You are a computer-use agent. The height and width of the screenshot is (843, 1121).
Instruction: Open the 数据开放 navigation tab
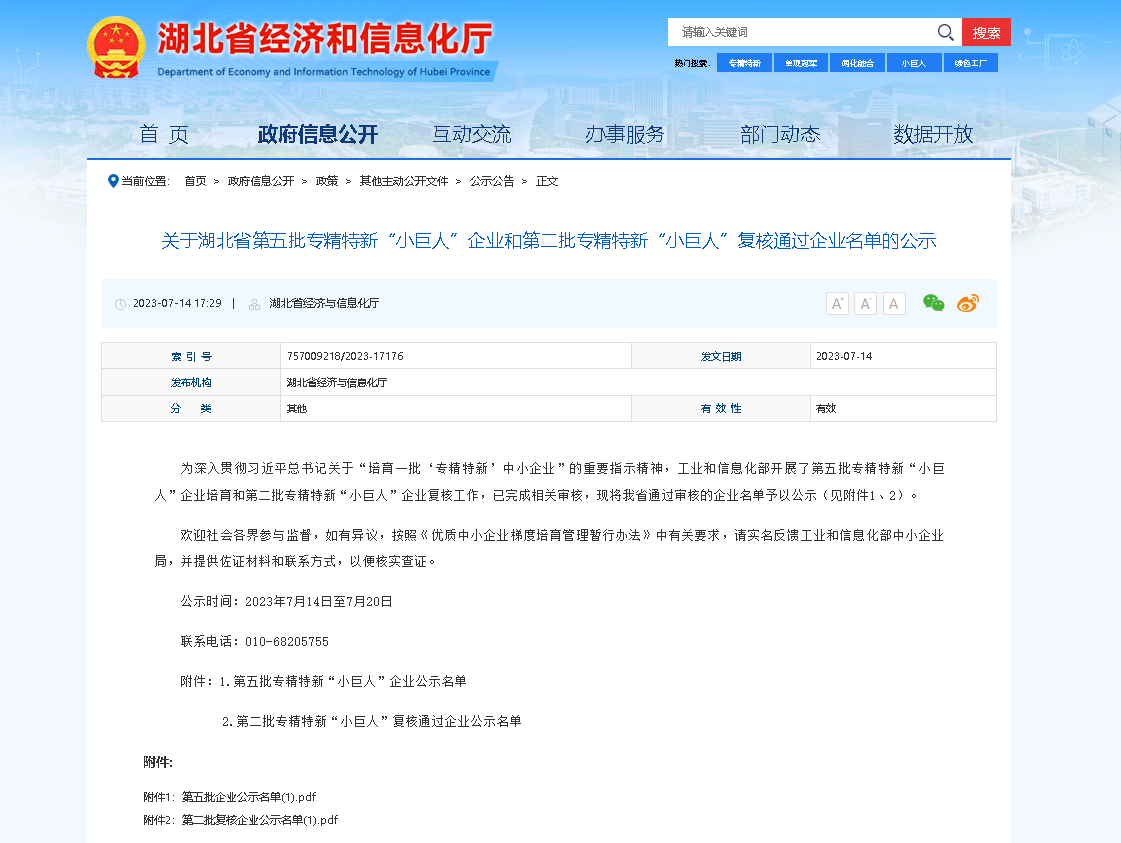click(933, 134)
